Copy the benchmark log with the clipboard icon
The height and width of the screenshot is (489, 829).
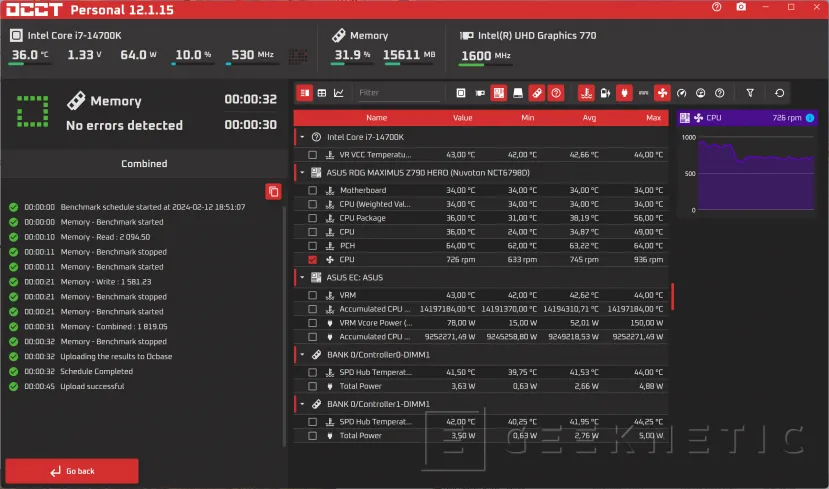[273, 191]
